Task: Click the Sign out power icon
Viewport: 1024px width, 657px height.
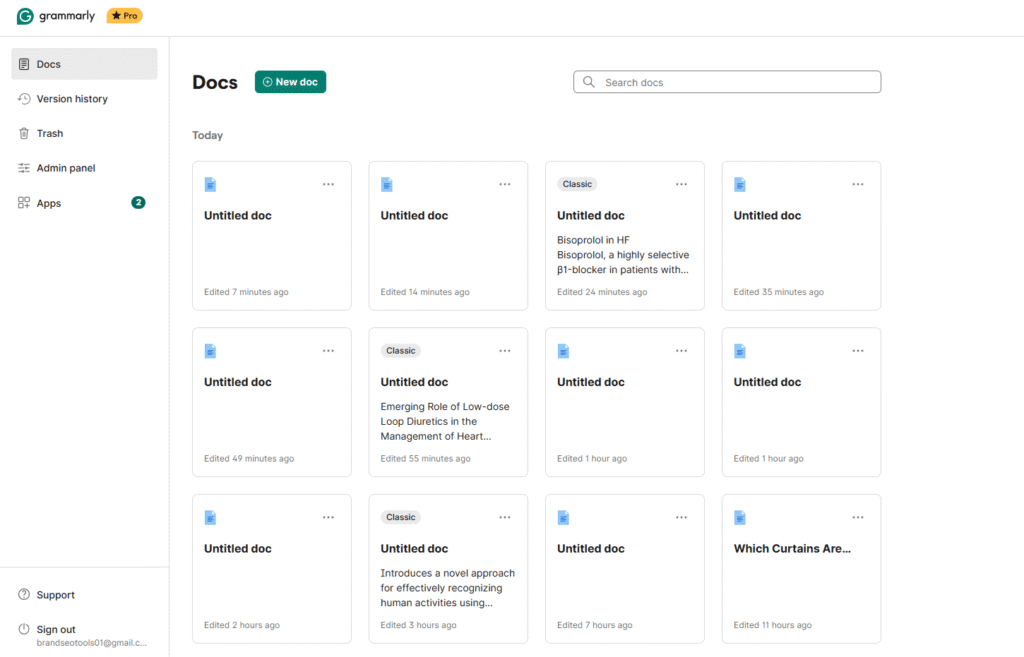Action: tap(24, 629)
